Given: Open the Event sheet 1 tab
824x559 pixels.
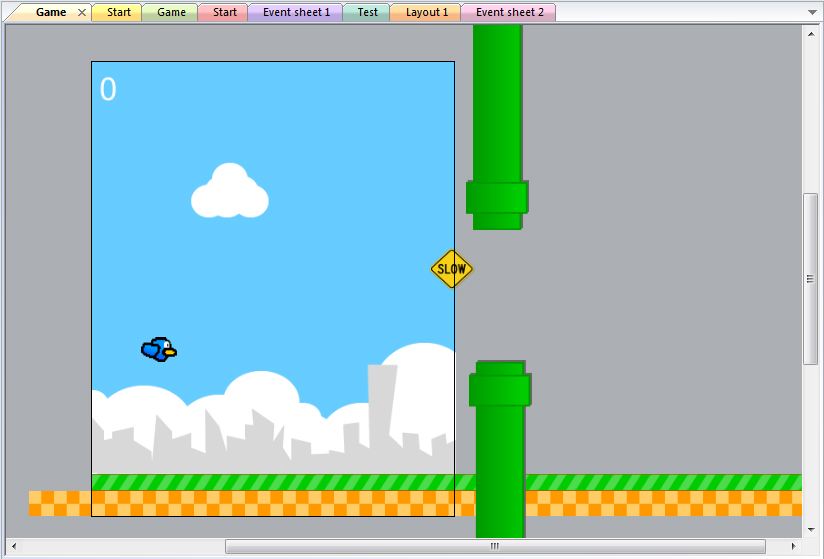Looking at the screenshot, I should pyautogui.click(x=296, y=12).
